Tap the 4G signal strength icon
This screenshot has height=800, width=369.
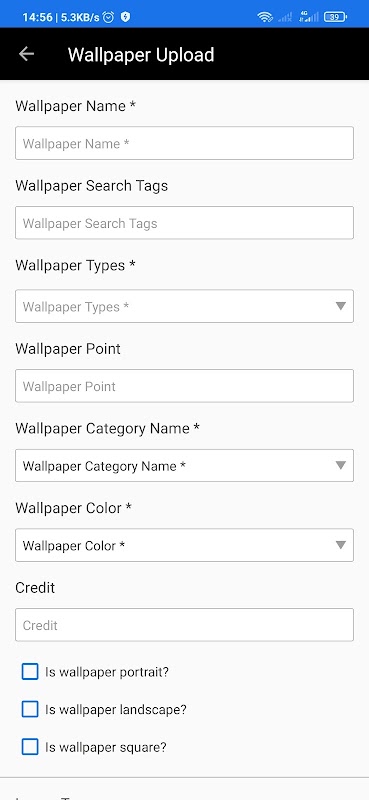[309, 17]
